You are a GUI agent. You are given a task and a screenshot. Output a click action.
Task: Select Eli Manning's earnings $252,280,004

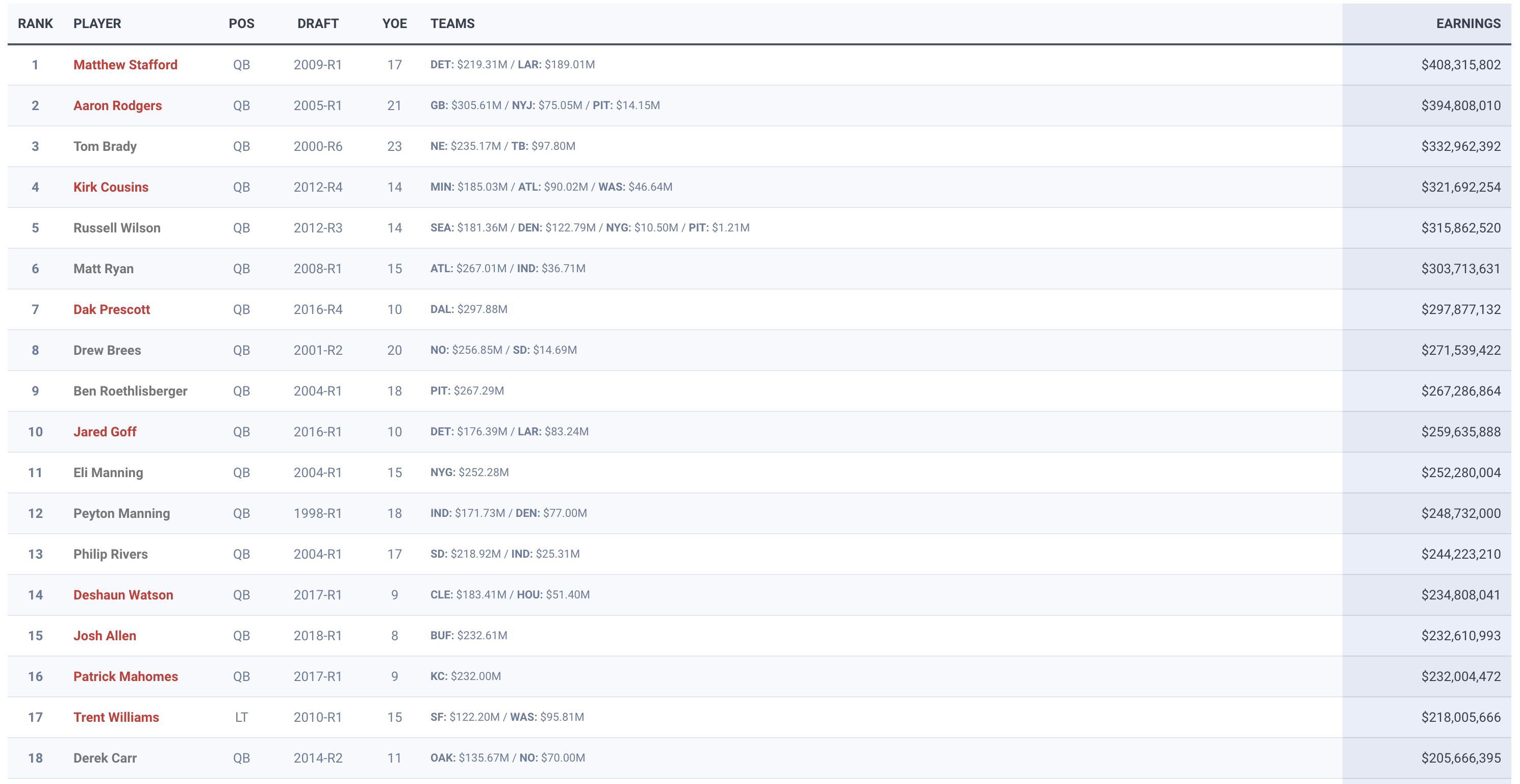tap(1460, 473)
